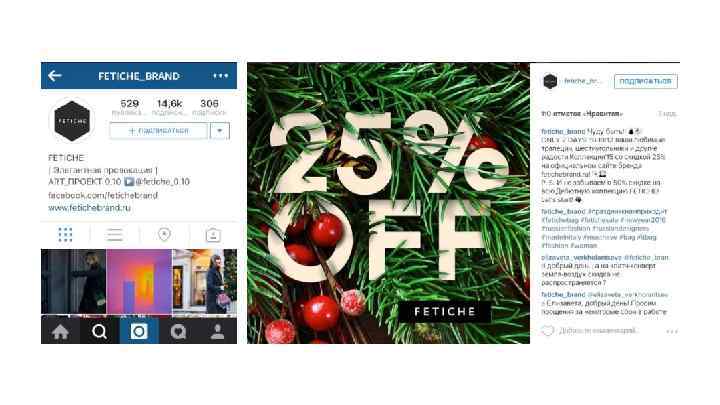This screenshot has height=405, width=720.
Task: Open the www.fetichebrand.ru link
Action: coord(90,208)
